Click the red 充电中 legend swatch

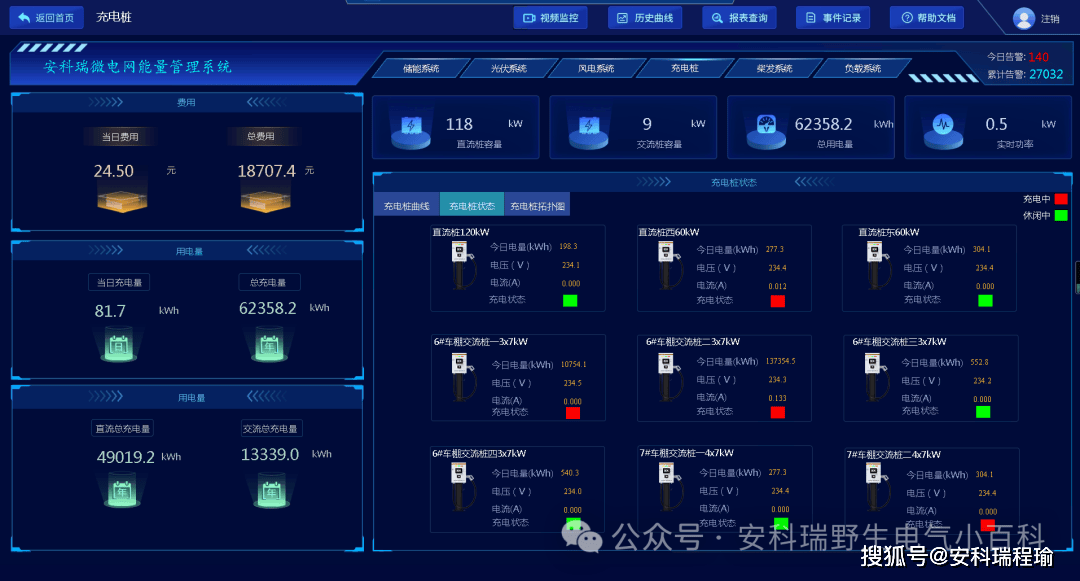1061,199
